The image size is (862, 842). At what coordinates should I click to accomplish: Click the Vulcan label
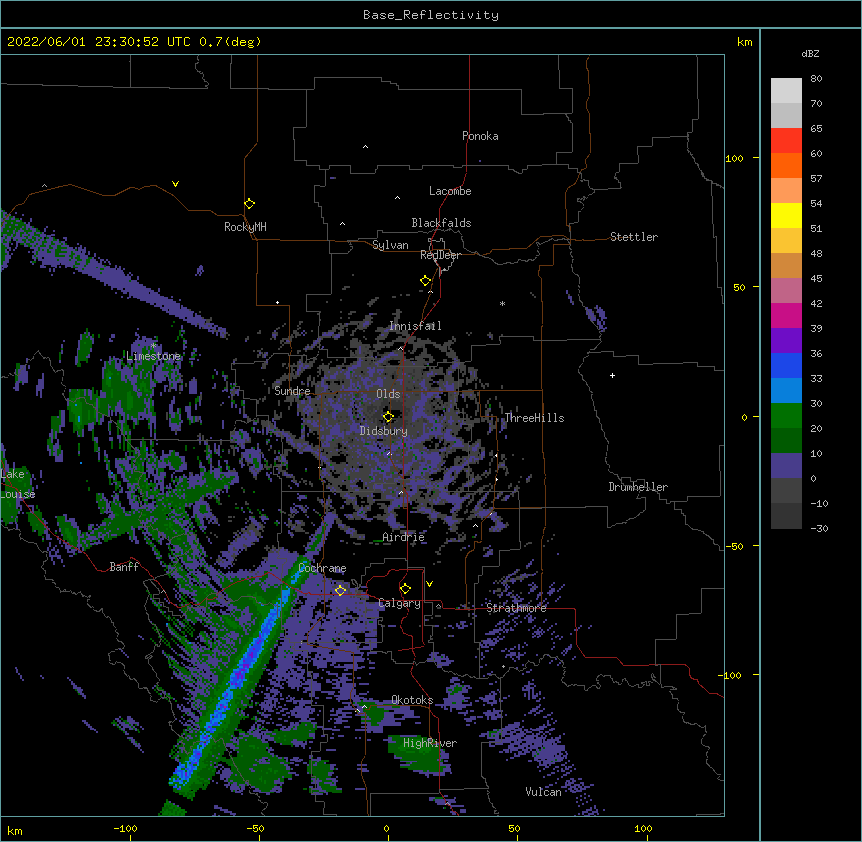(x=543, y=792)
